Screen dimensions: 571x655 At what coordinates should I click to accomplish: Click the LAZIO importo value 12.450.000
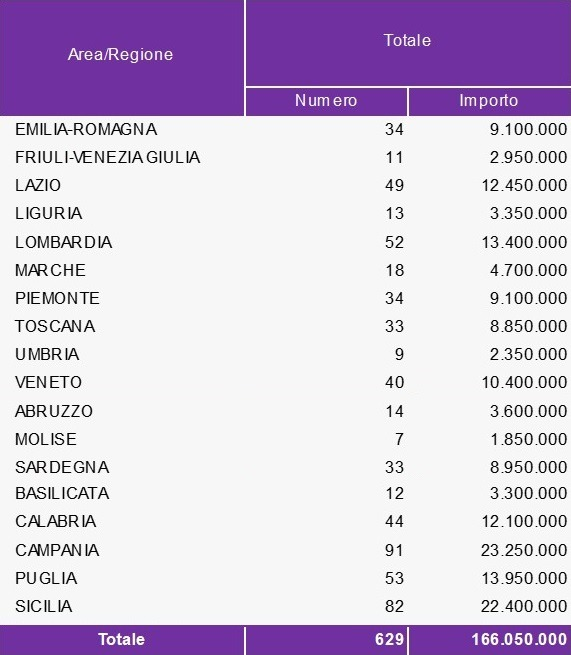point(524,185)
